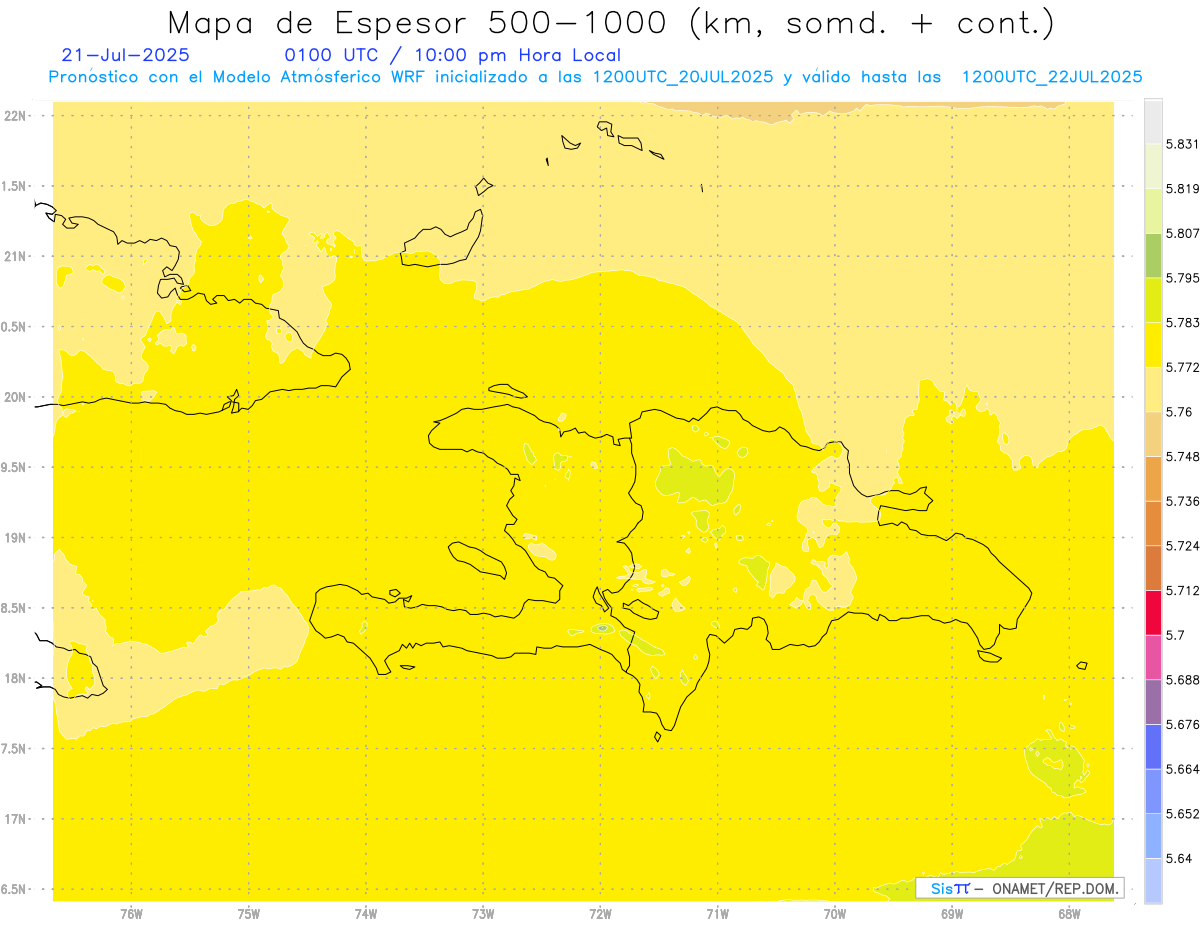Click the 68W longitude axis label
This screenshot has width=1200, height=927.
coord(1069,914)
